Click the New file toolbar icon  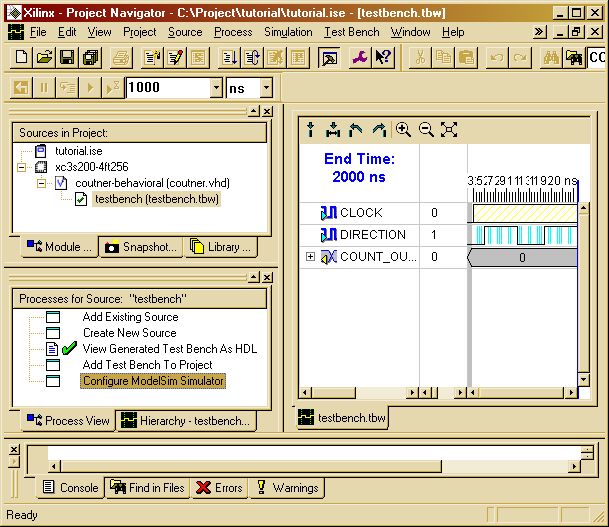point(21,57)
